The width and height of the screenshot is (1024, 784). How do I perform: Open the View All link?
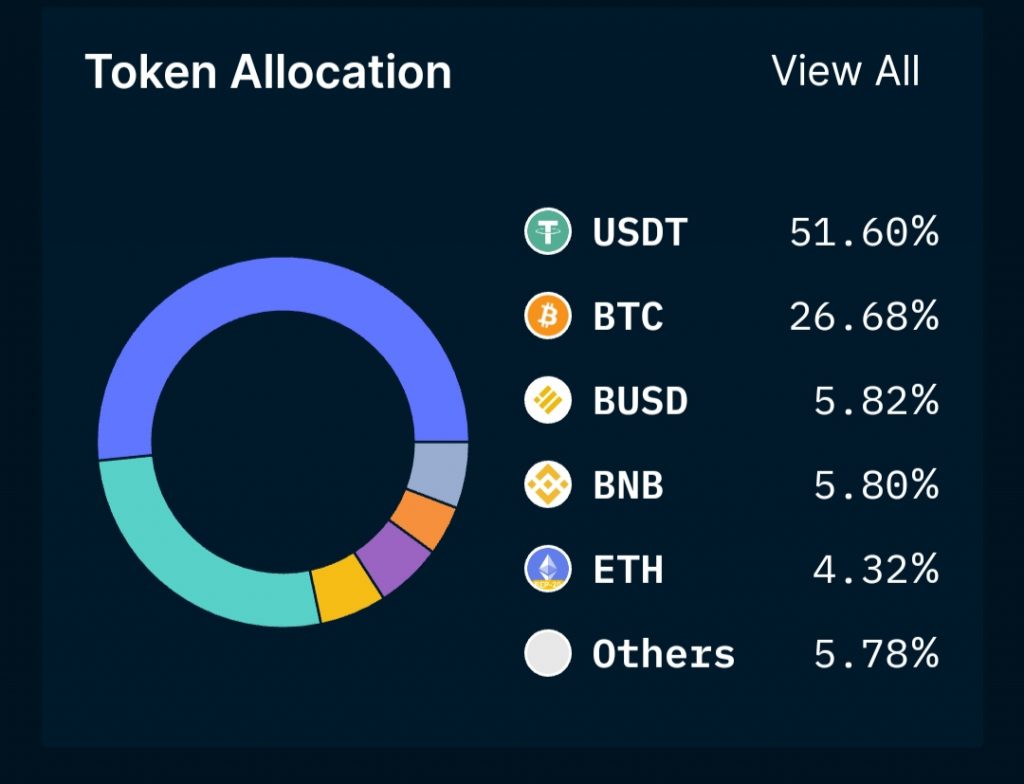point(845,72)
